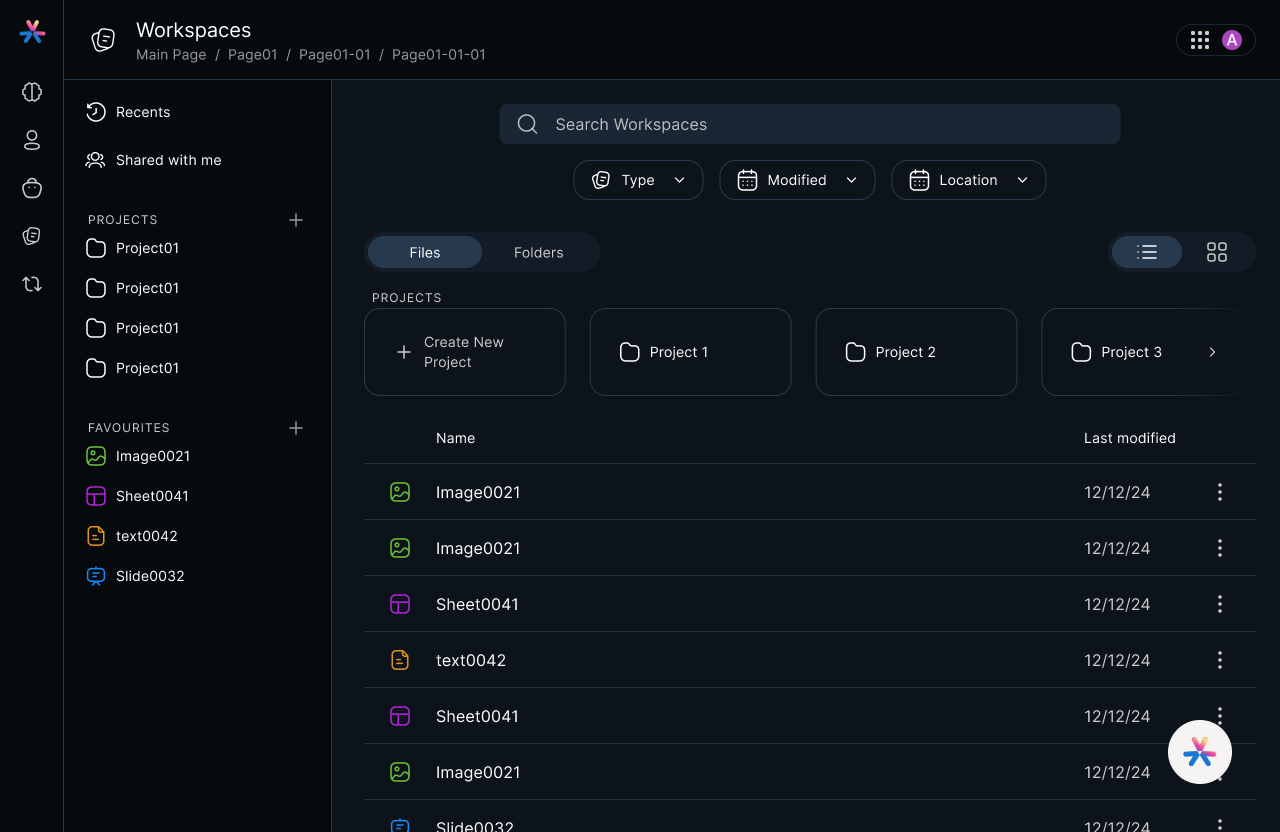The width and height of the screenshot is (1280, 832).
Task: Switch to grid view layout
Action: tap(1216, 252)
